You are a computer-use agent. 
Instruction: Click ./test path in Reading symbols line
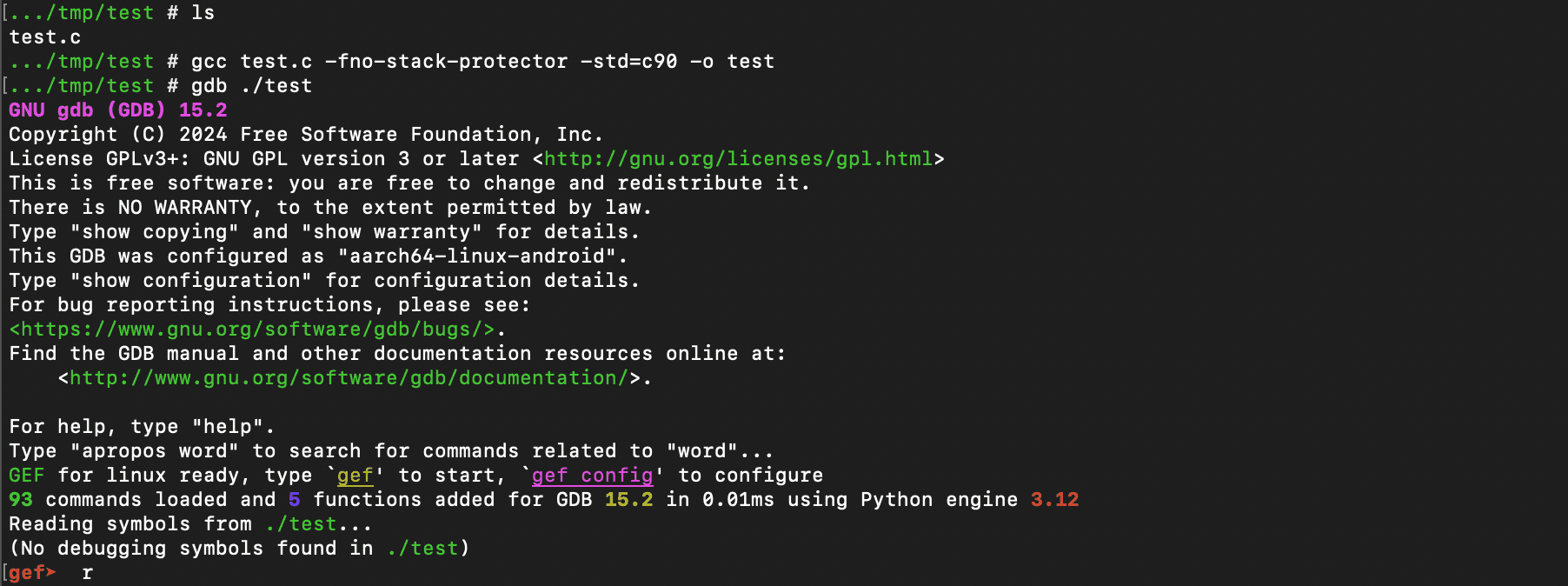[301, 524]
